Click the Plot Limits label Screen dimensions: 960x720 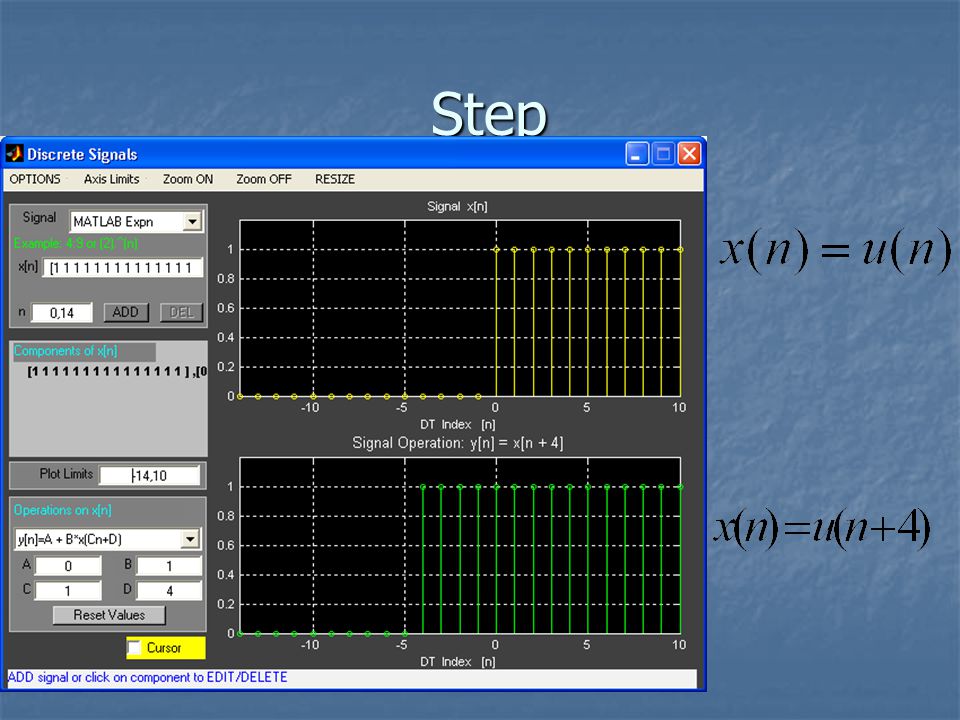[x=66, y=474]
